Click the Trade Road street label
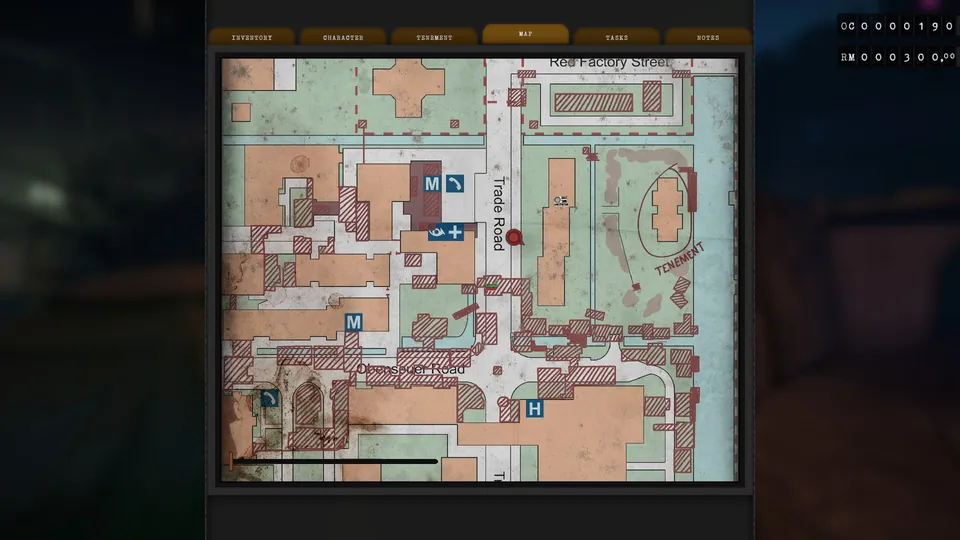The width and height of the screenshot is (960, 540). [499, 214]
